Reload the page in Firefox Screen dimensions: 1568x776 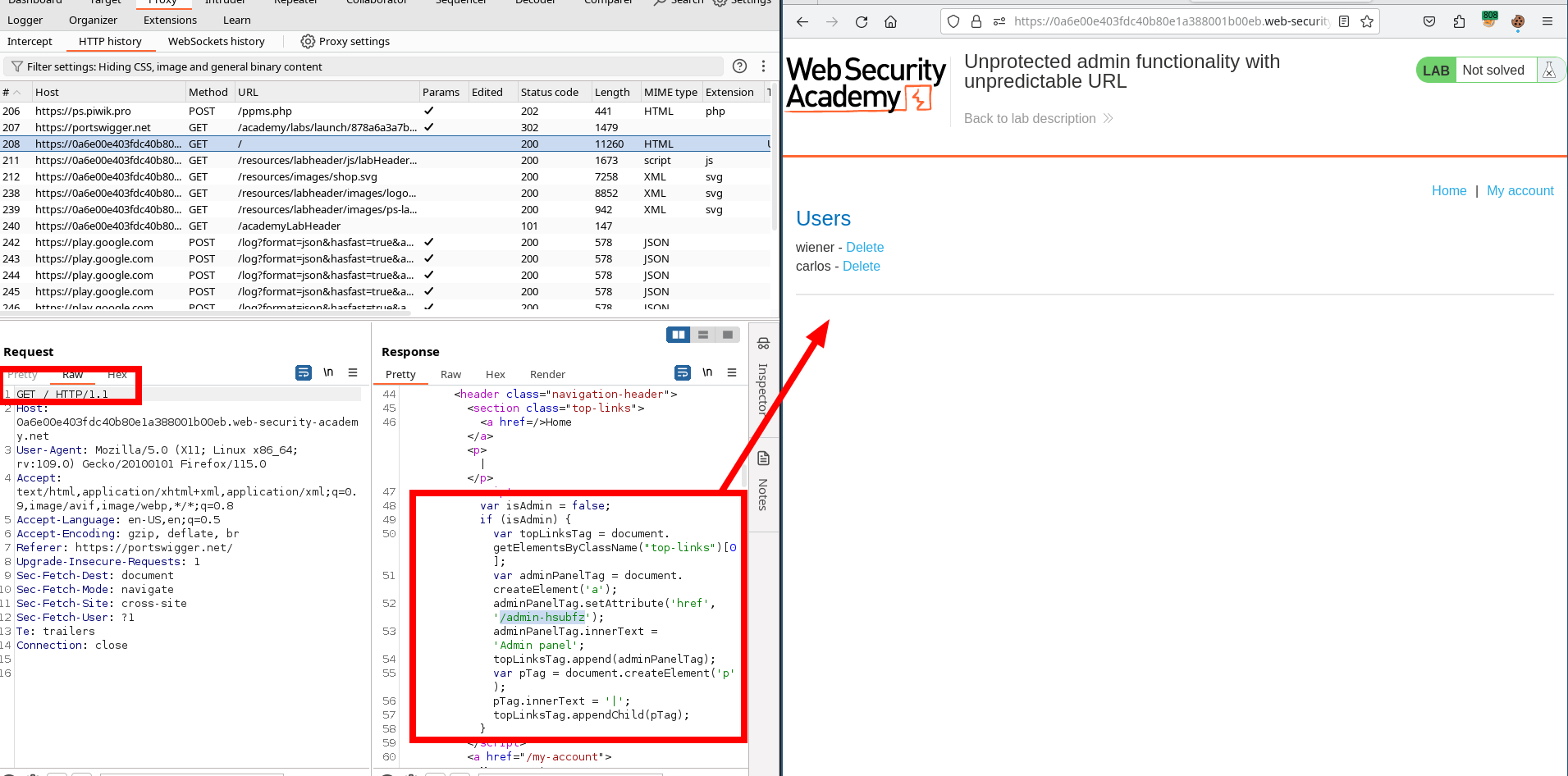tap(862, 22)
